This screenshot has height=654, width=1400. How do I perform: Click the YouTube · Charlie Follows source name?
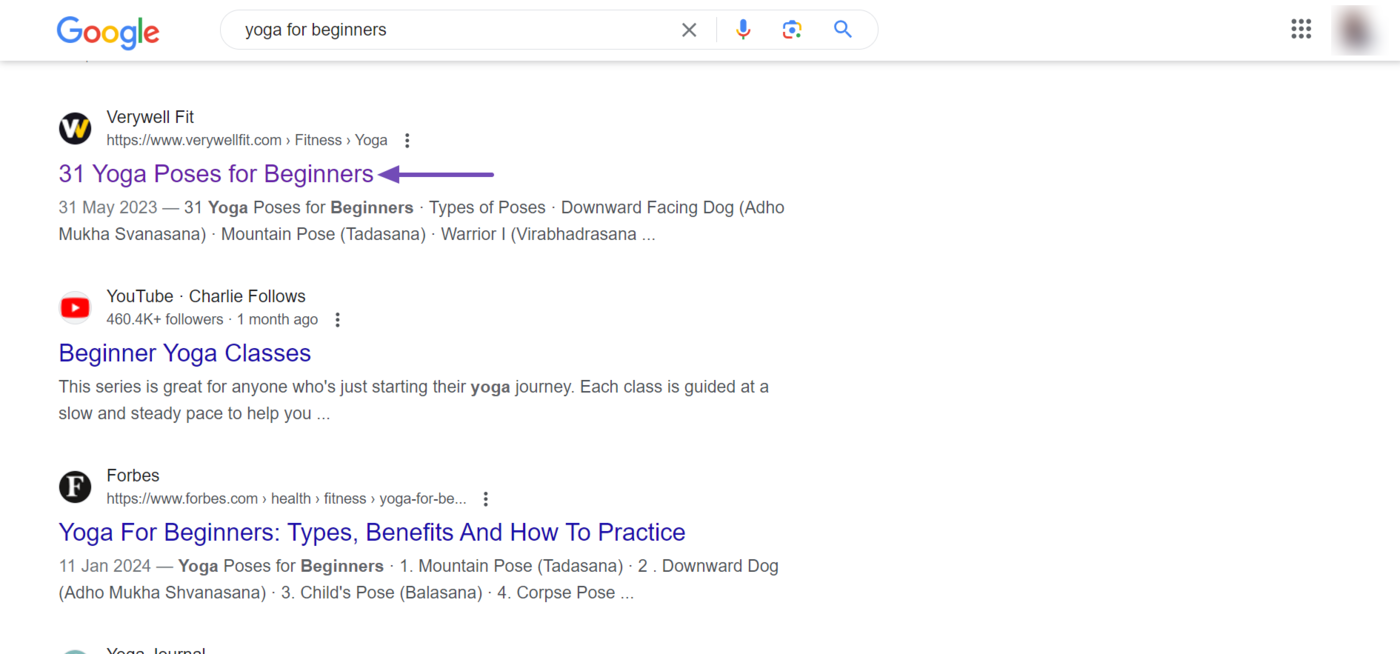tap(206, 296)
